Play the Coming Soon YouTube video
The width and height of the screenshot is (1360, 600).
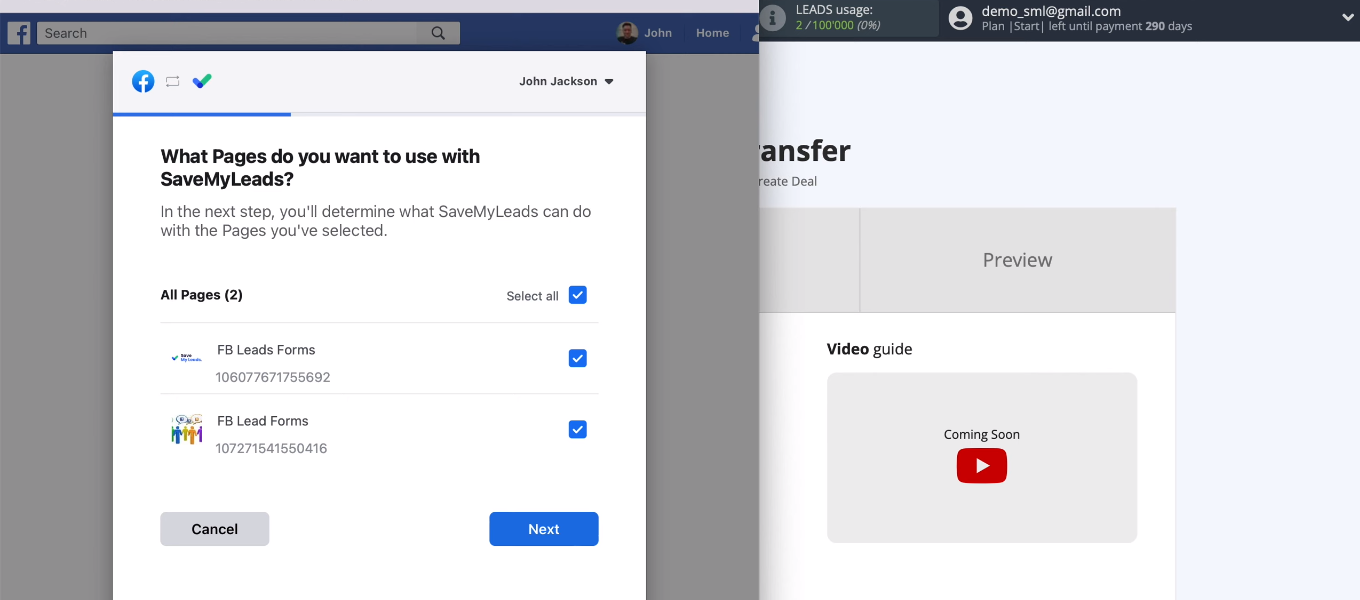(x=982, y=466)
